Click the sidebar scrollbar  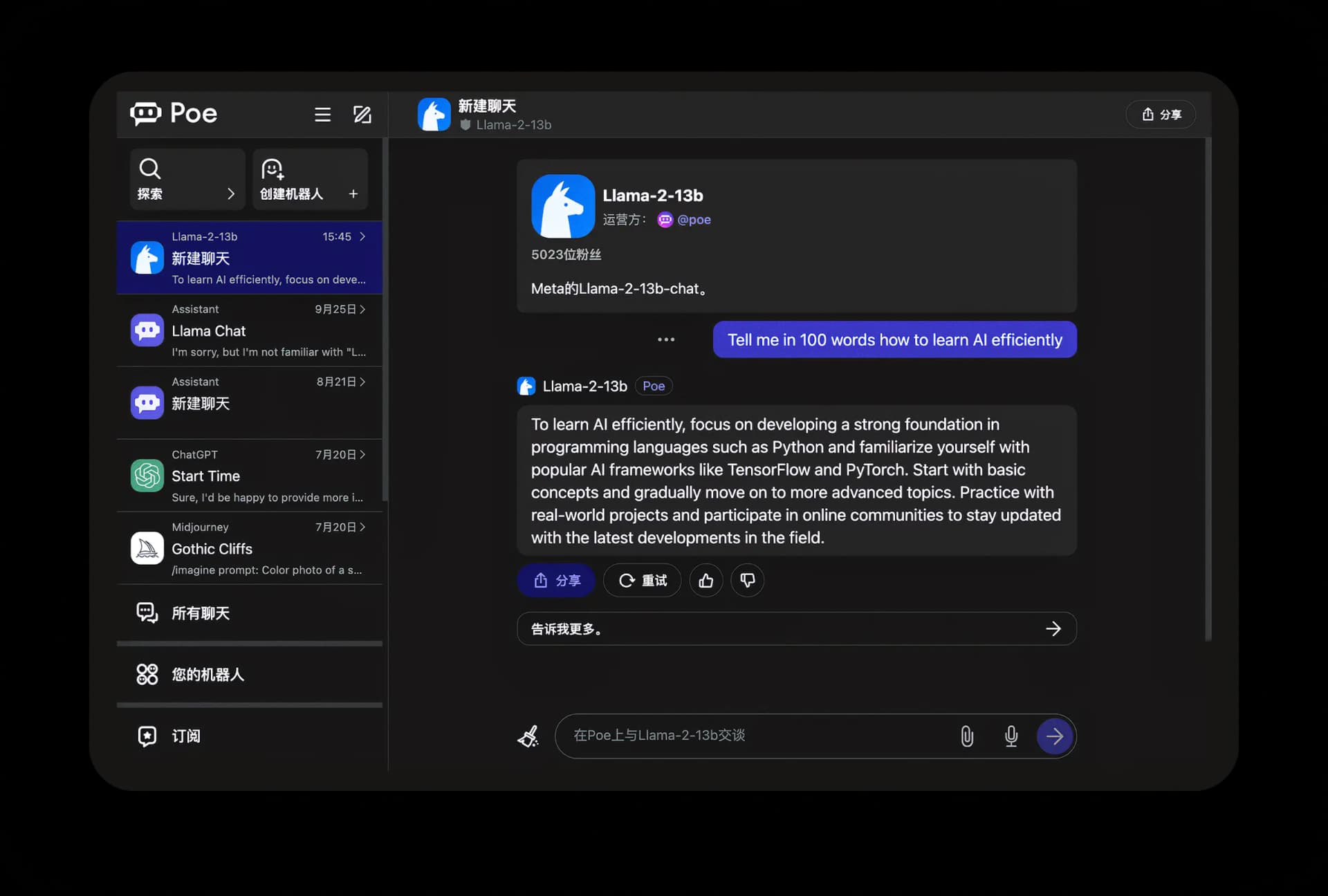(x=385, y=319)
